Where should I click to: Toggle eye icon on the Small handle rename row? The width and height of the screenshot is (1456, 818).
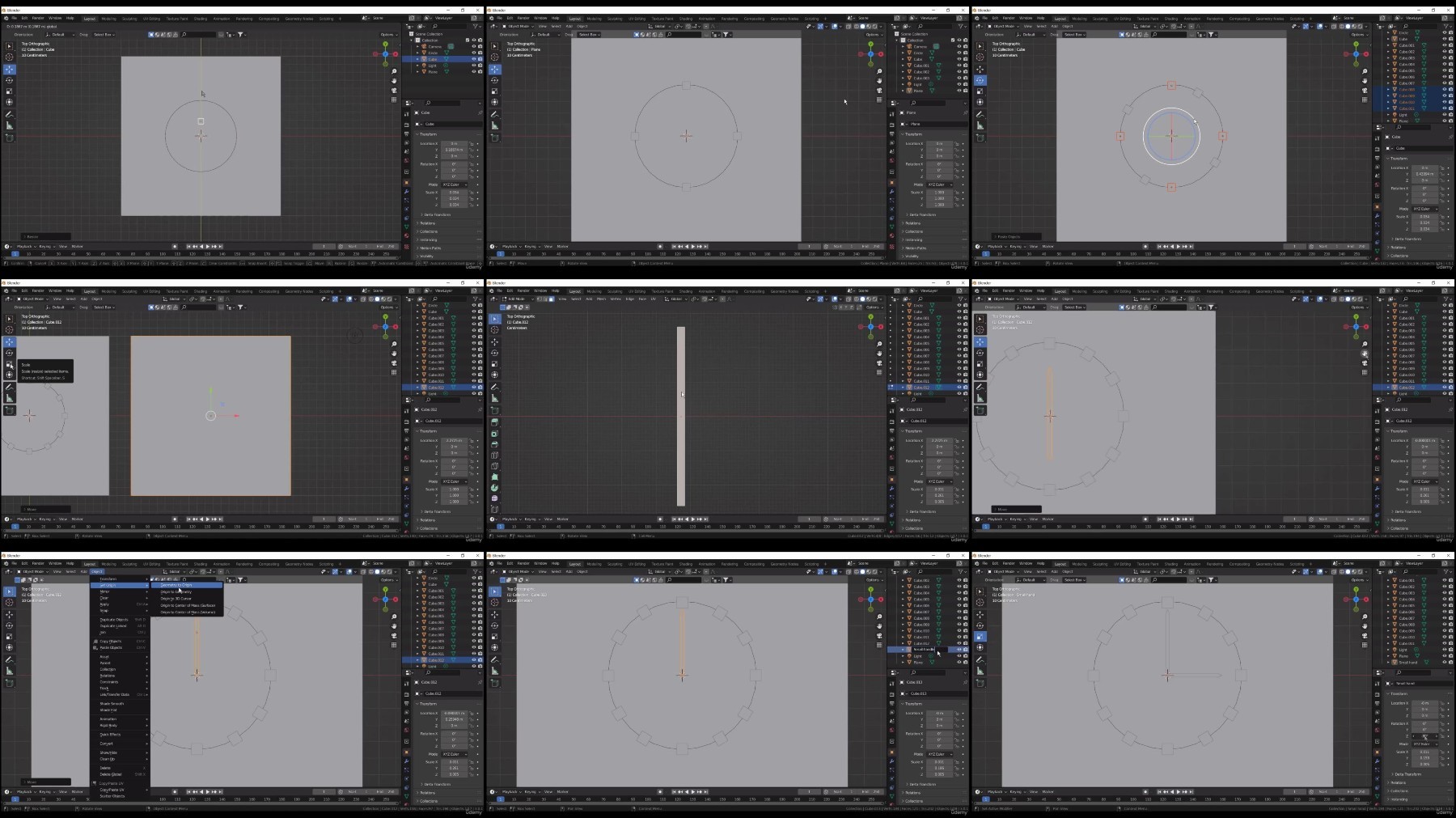coord(959,650)
